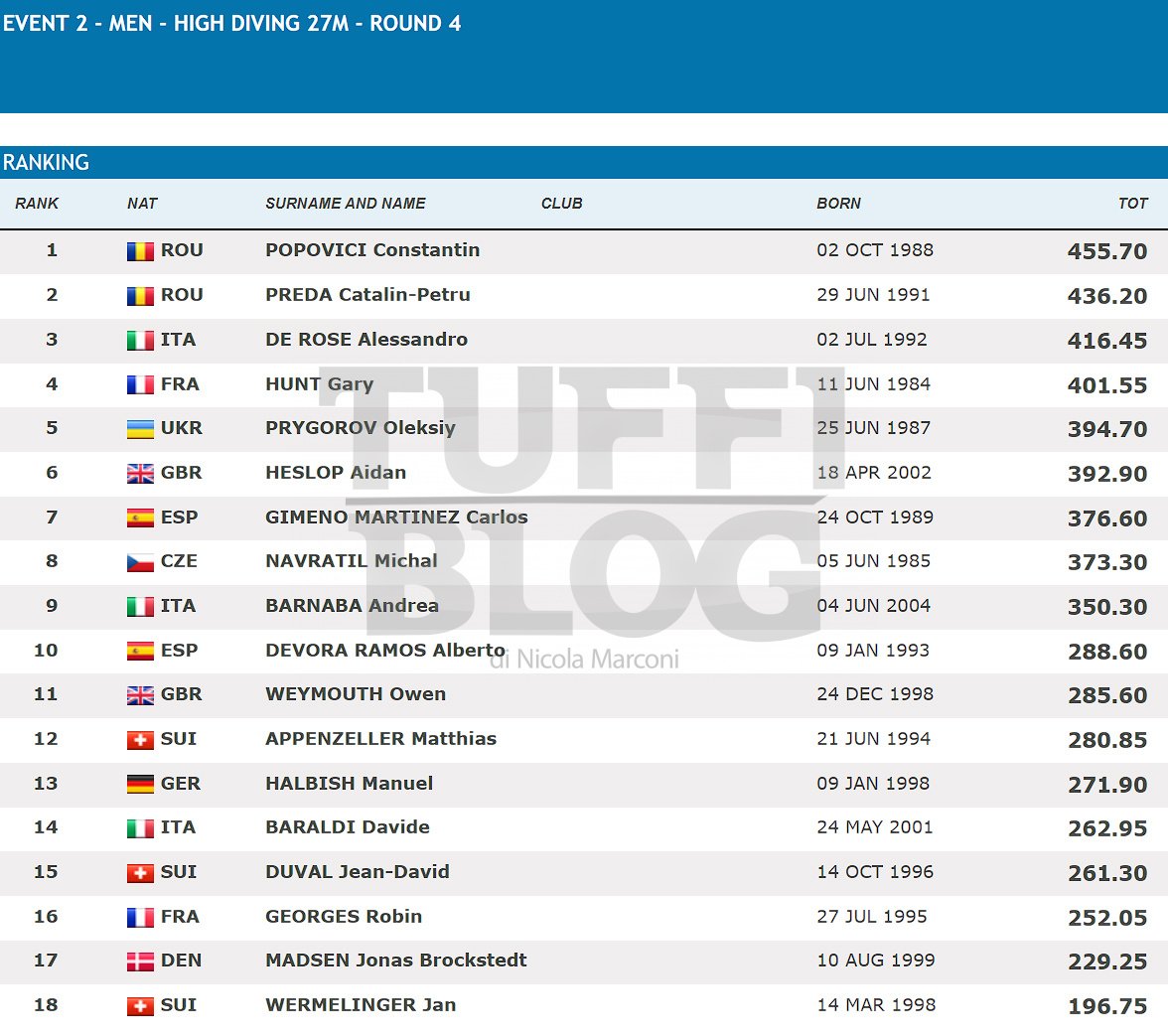Select the name GIMENO MARTINEZ Carlos
Image resolution: width=1168 pixels, height=1036 pixels.
pyautogui.click(x=397, y=517)
